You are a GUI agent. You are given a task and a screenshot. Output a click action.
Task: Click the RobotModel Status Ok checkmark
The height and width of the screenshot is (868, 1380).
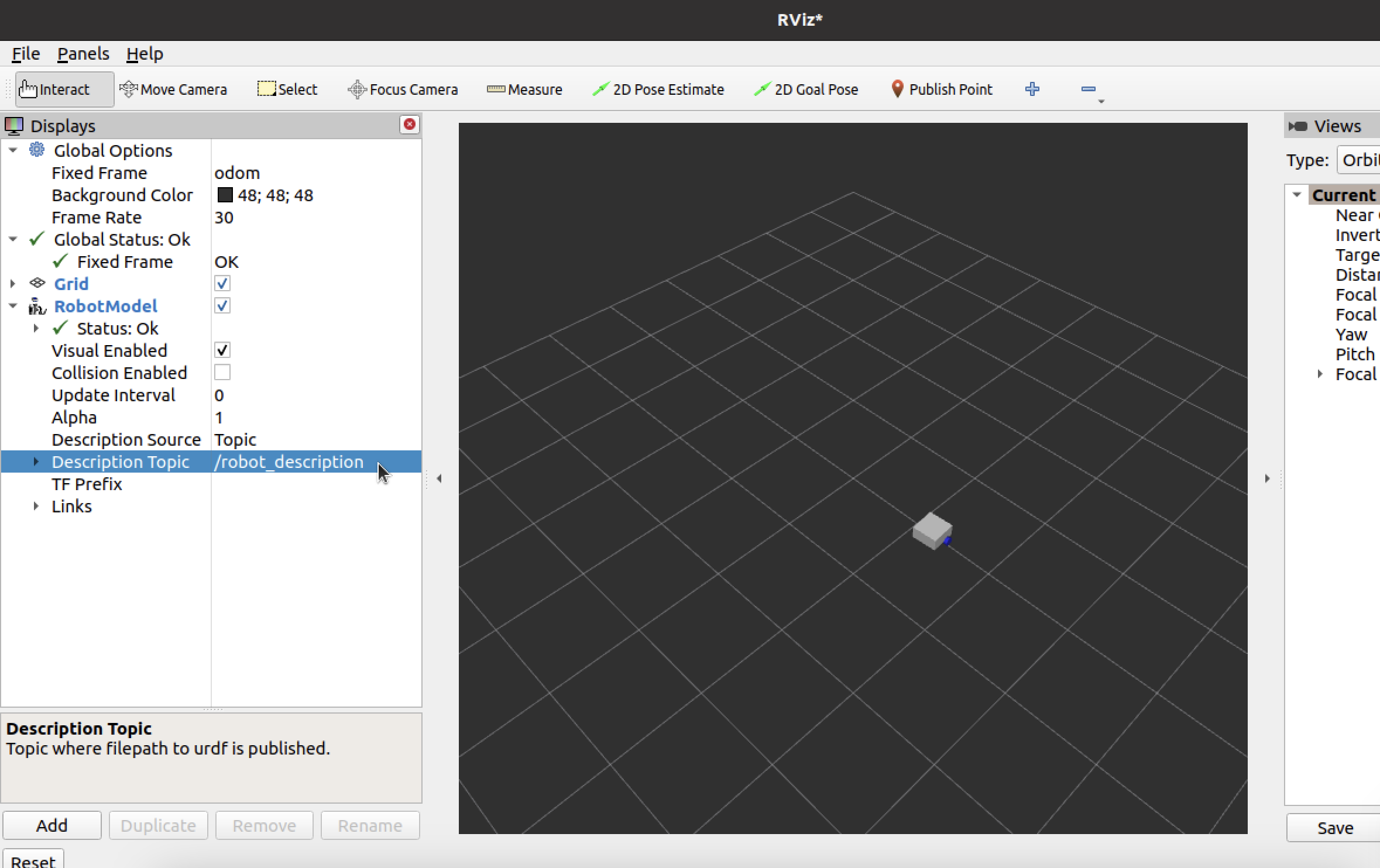(60, 328)
